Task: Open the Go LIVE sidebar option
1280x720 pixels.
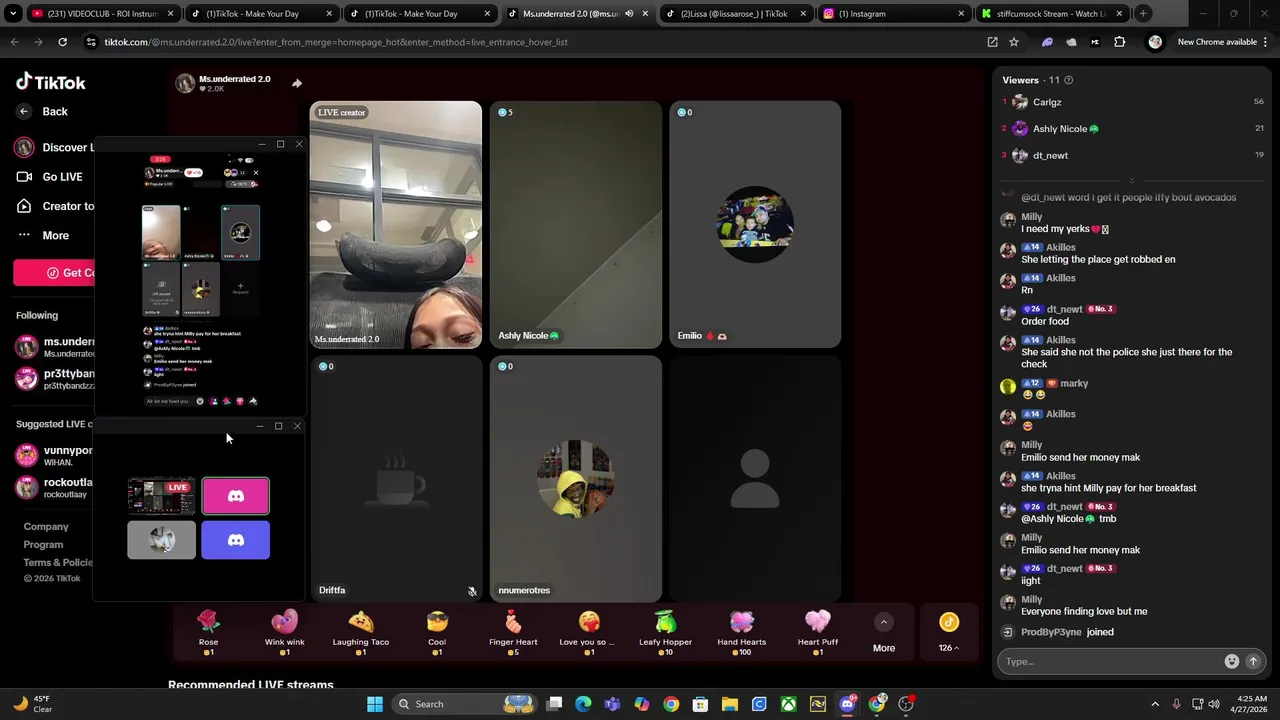Action: pyautogui.click(x=50, y=177)
